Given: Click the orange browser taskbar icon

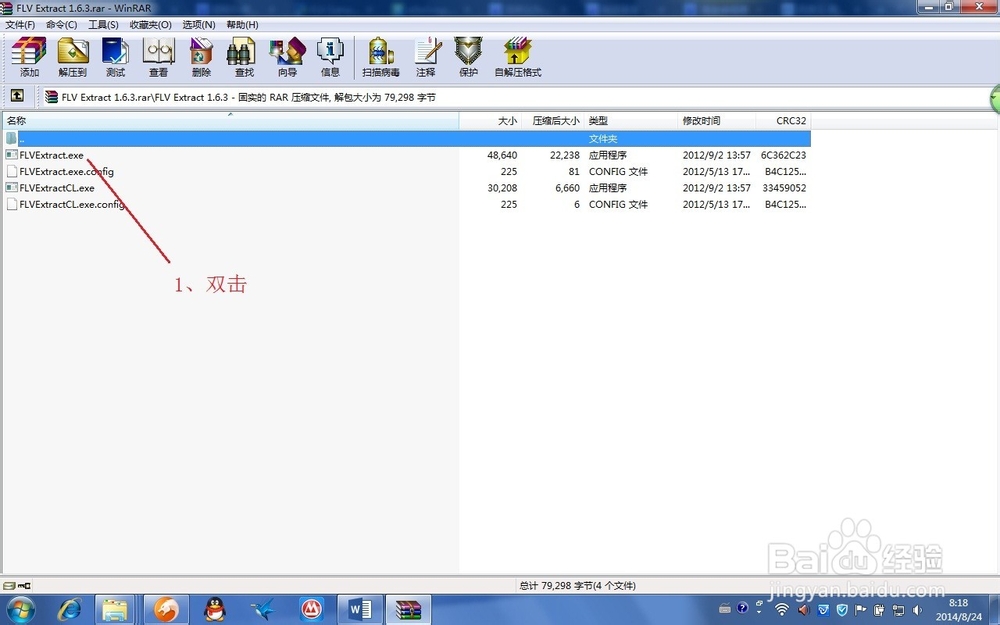Looking at the screenshot, I should click(x=166, y=610).
